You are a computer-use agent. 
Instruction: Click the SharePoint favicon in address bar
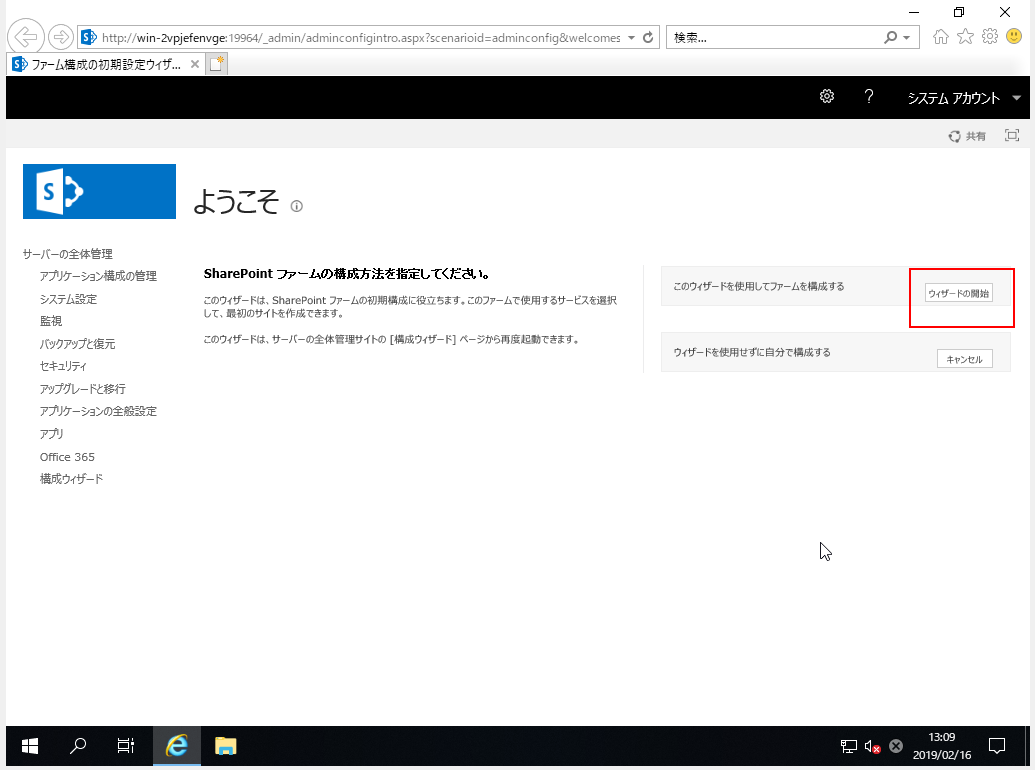[x=88, y=38]
